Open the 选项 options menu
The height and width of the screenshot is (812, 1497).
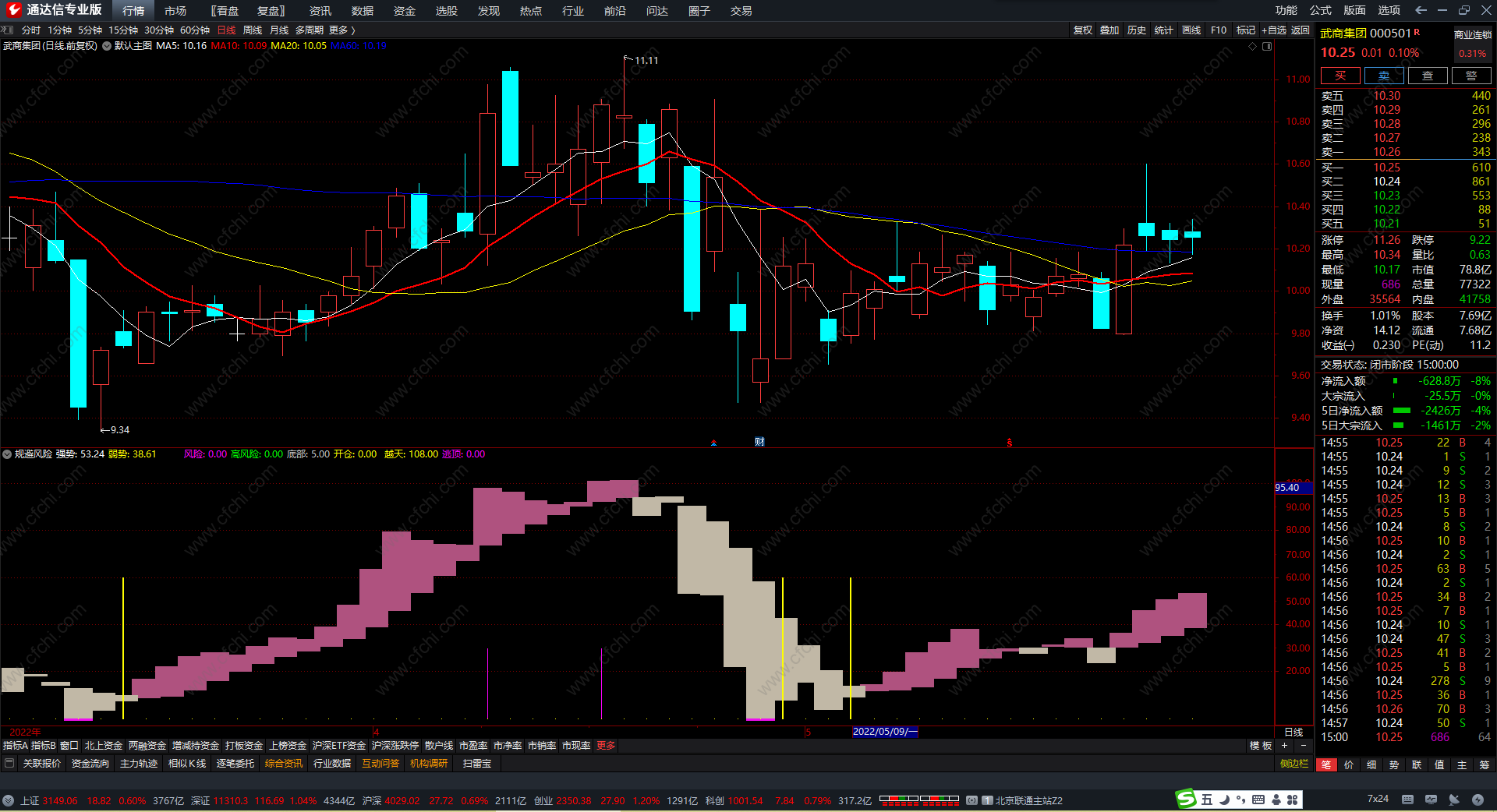1389,10
